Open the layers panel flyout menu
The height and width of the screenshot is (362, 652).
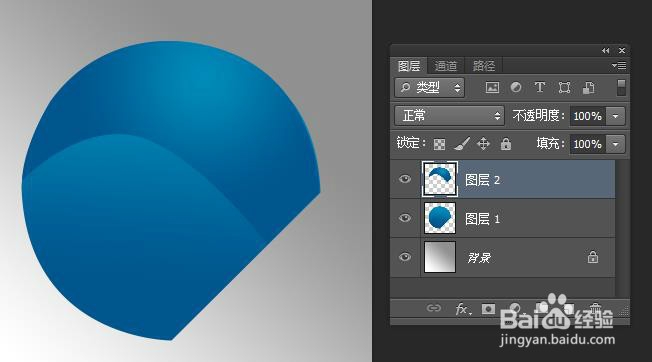619,66
